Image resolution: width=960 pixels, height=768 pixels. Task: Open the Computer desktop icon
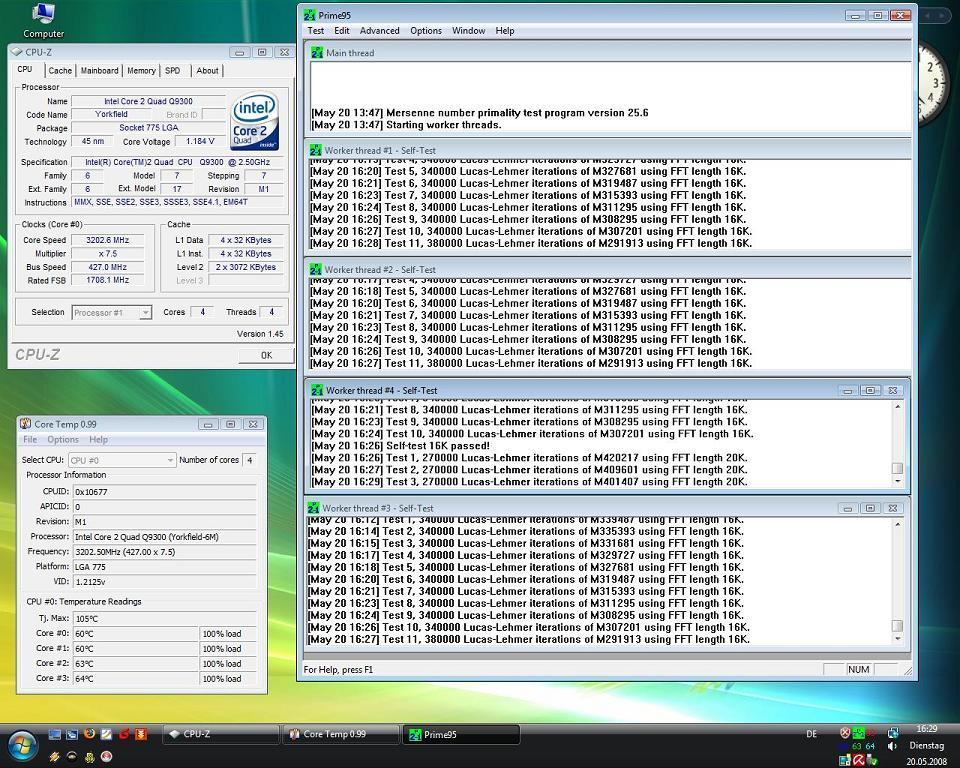pos(43,20)
